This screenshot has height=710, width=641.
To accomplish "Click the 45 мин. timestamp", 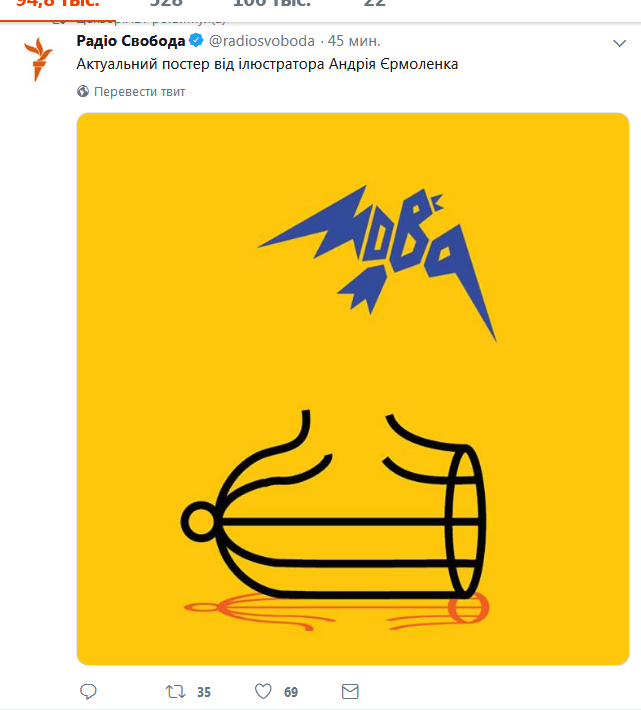I will pos(354,41).
